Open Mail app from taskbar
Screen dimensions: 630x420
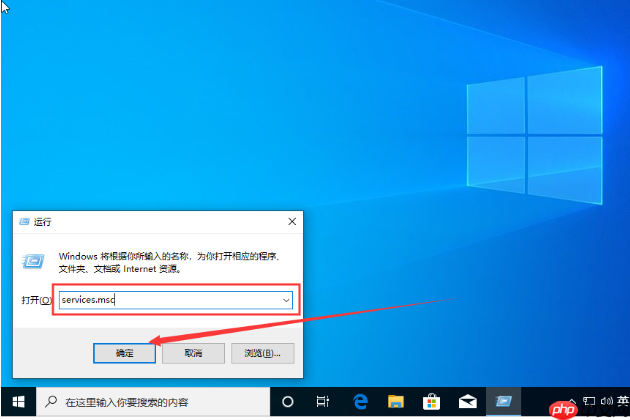468,402
